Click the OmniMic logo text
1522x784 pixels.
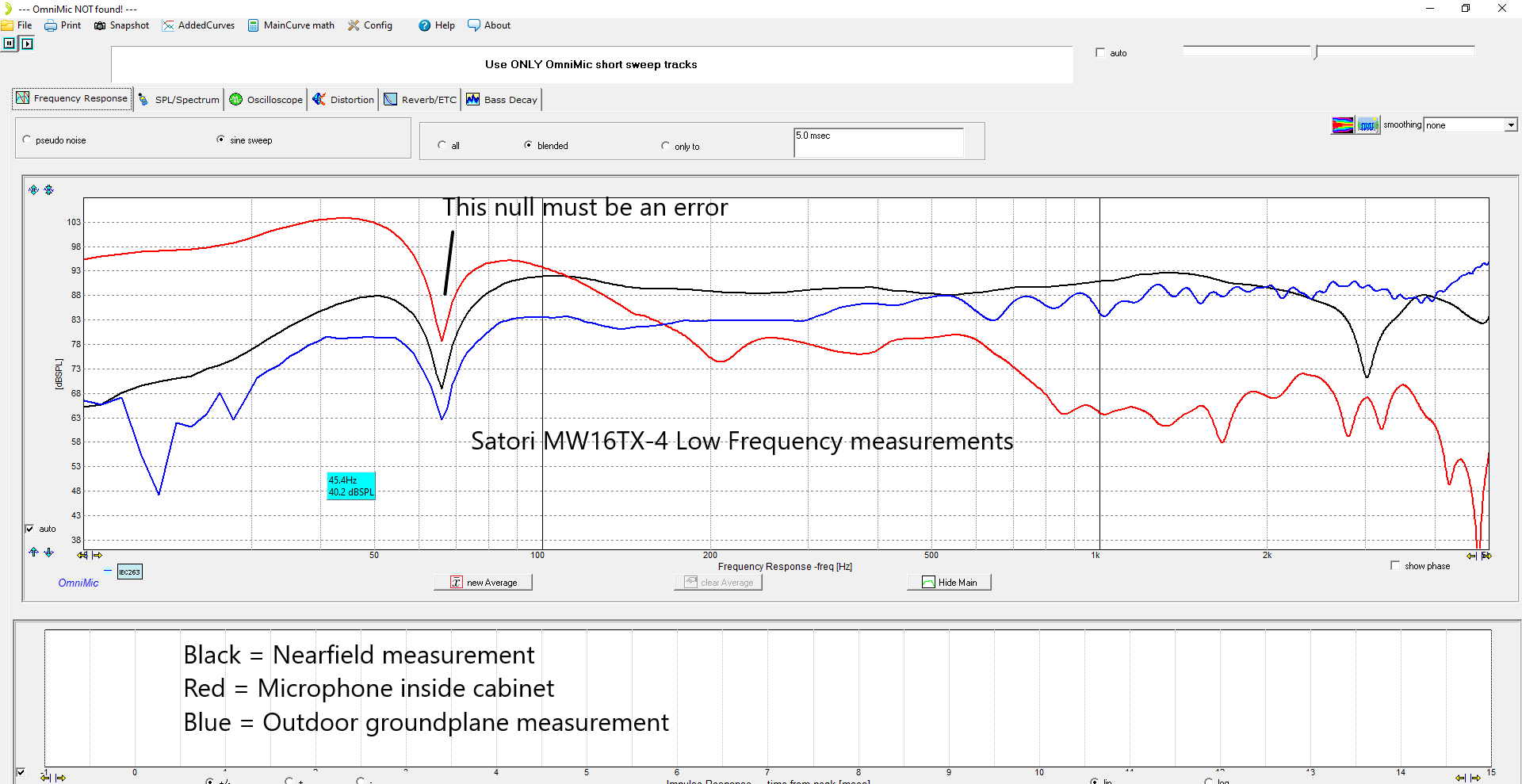78,583
